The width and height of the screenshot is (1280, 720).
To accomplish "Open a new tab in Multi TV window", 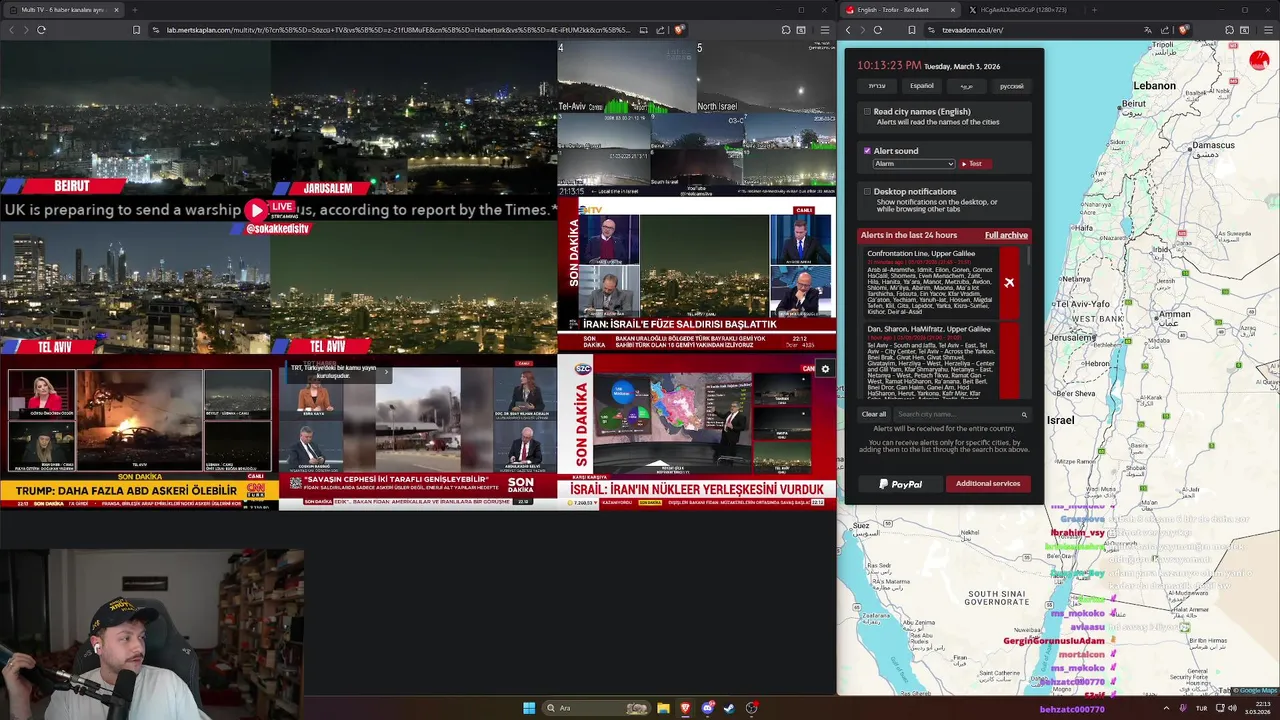I will (x=134, y=10).
